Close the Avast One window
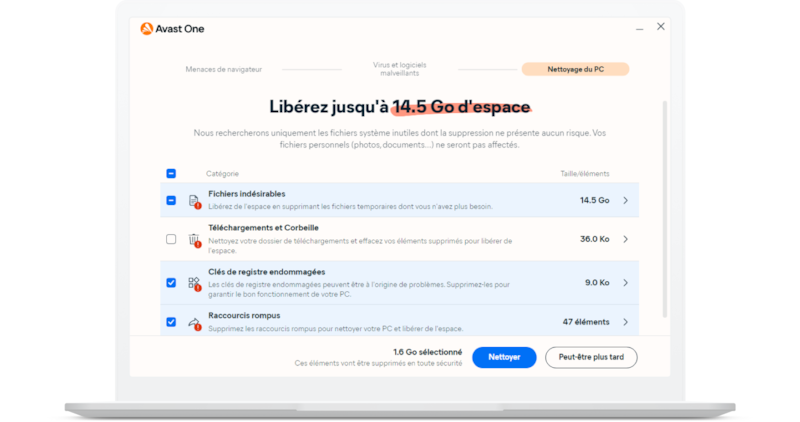 click(660, 27)
